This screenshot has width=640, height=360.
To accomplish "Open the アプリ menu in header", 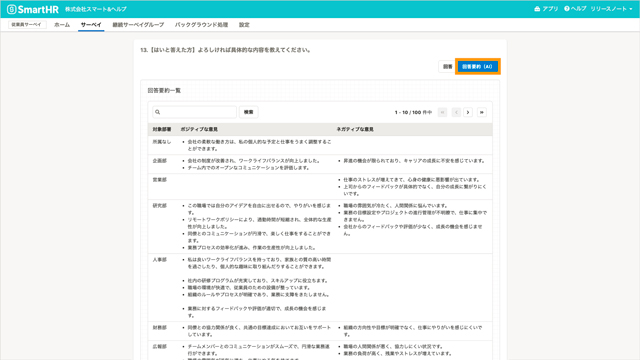I will click(x=546, y=9).
